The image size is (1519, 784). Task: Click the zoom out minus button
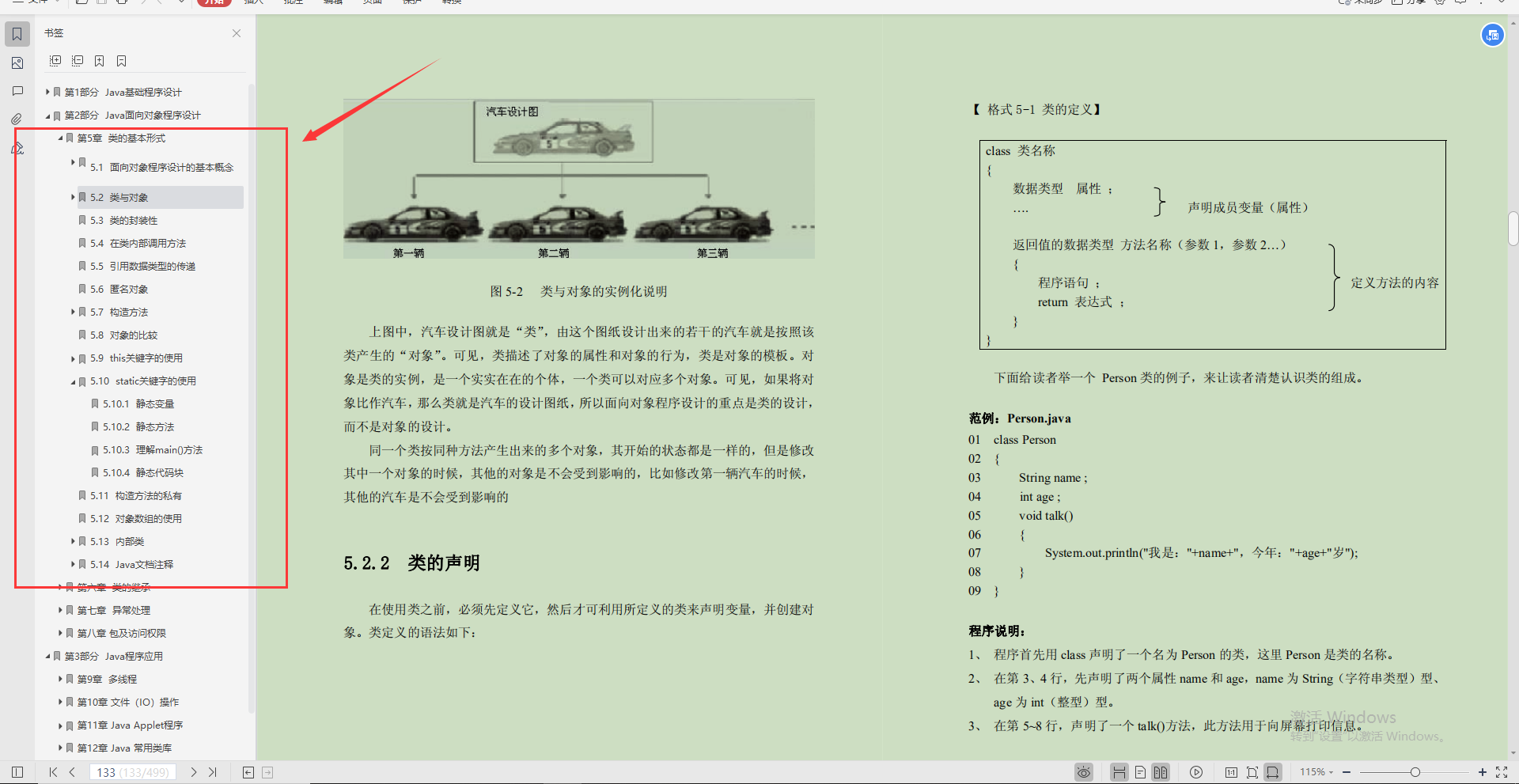pyautogui.click(x=1347, y=772)
